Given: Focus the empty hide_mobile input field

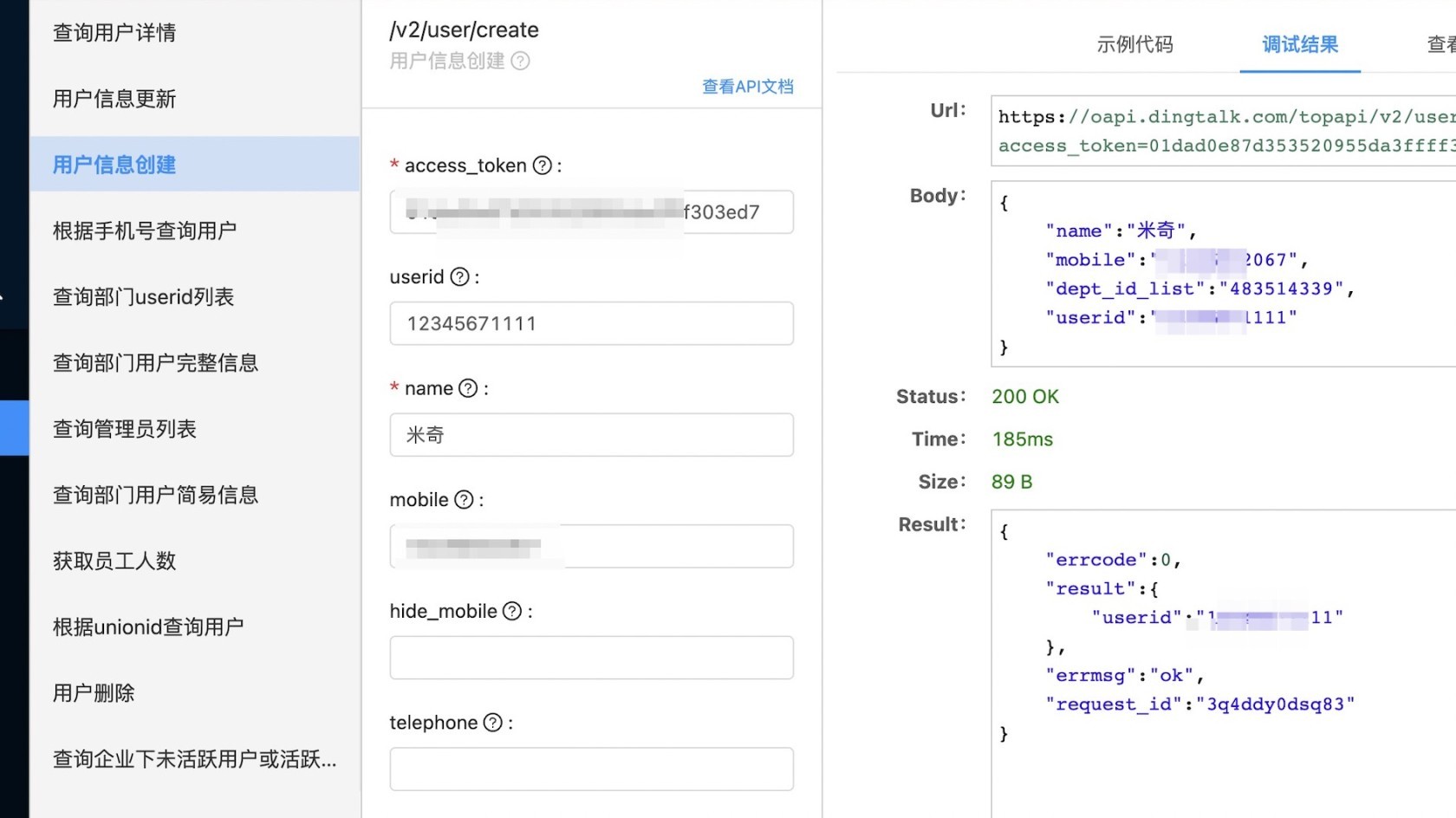Looking at the screenshot, I should [592, 658].
